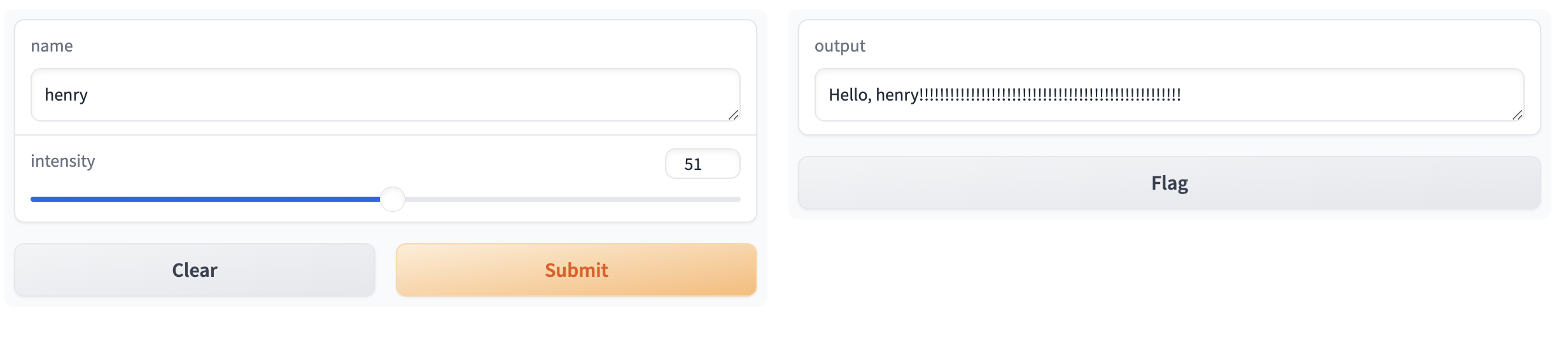Click the blue filled part of the intensity track

[204, 199]
